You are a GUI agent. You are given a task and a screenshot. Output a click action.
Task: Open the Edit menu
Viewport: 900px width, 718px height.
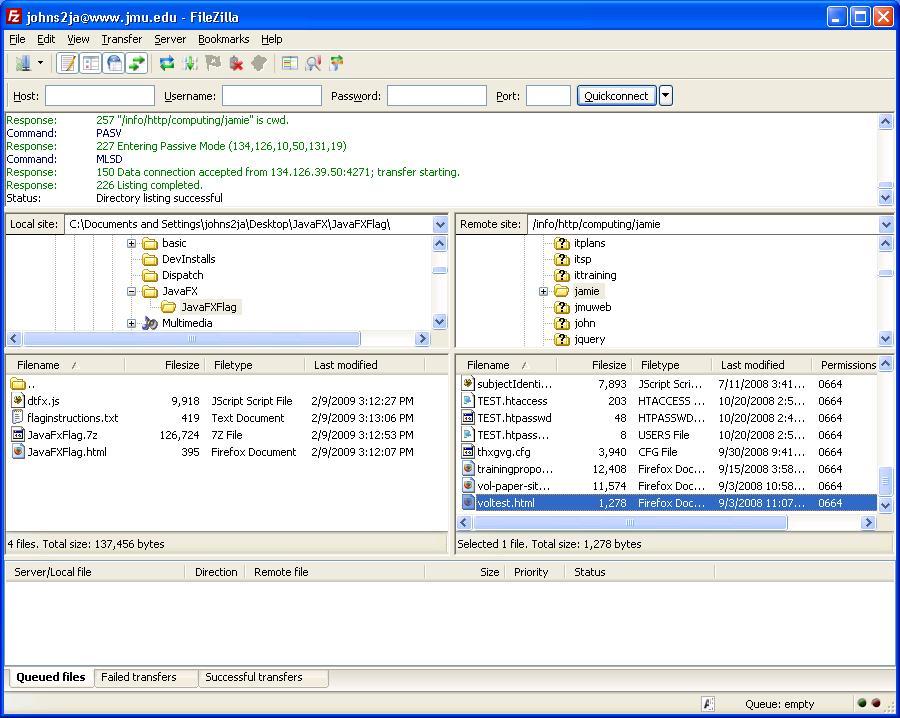[46, 39]
